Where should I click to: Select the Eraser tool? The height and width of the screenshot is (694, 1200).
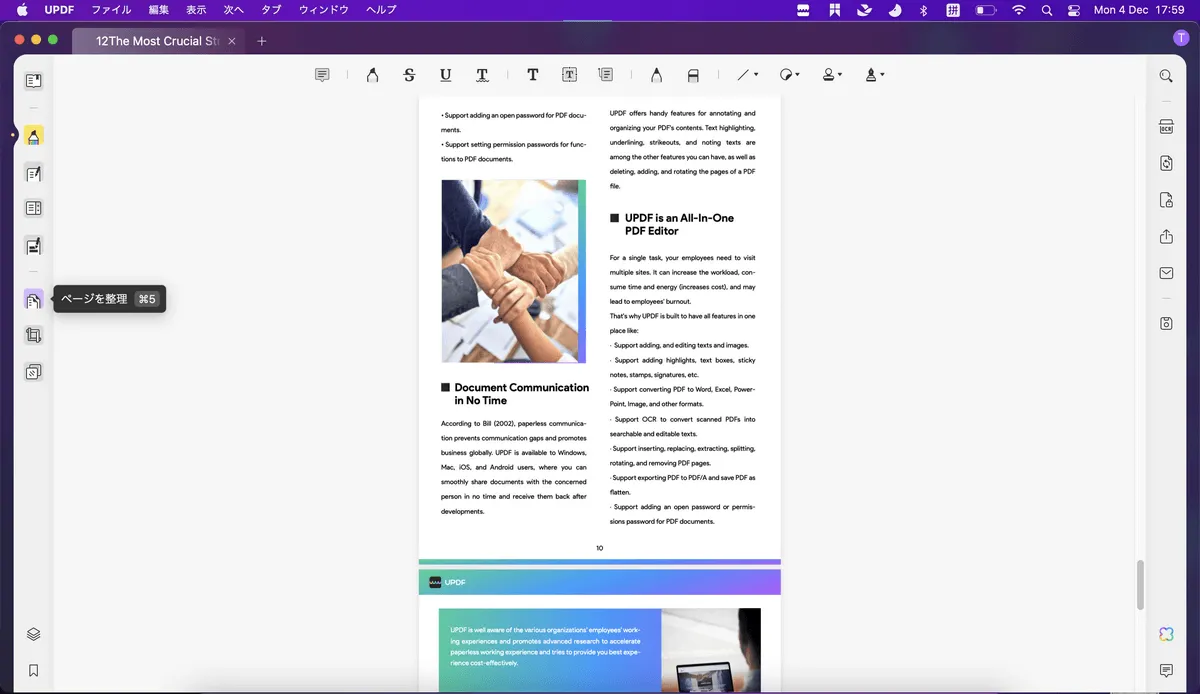coord(693,75)
